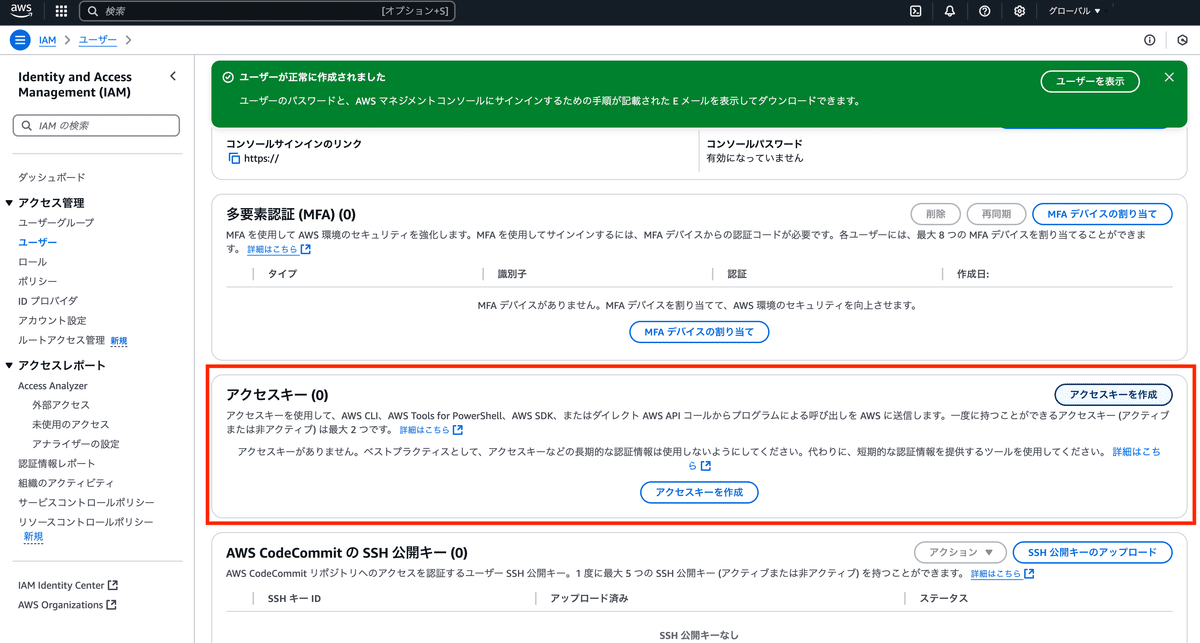Collapse the IAM sidebar with the chevron
Image resolution: width=1200 pixels, height=643 pixels.
click(172, 75)
